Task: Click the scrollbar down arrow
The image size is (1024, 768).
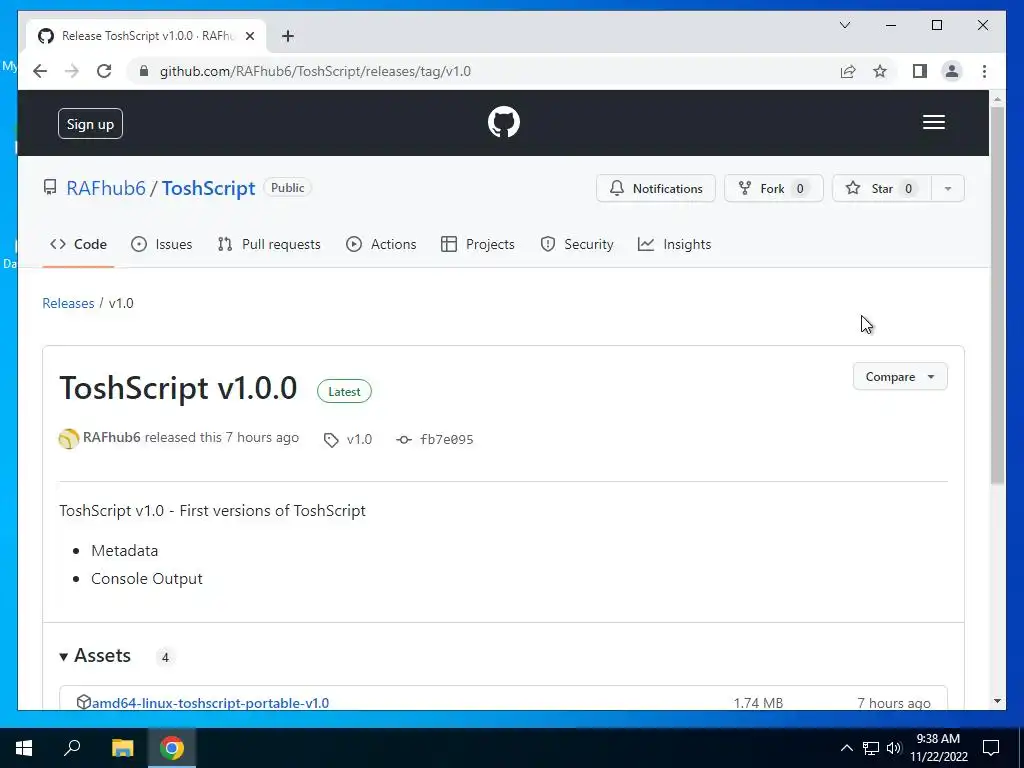Action: click(997, 701)
